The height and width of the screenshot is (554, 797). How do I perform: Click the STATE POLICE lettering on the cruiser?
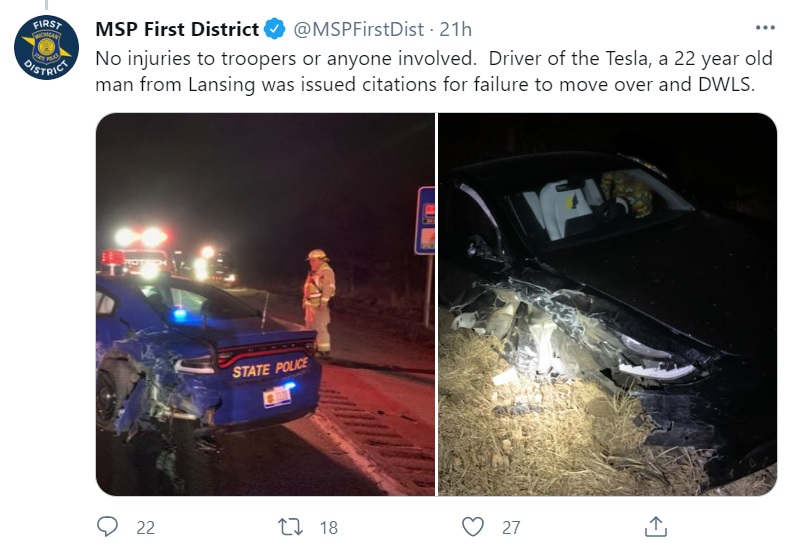[272, 370]
